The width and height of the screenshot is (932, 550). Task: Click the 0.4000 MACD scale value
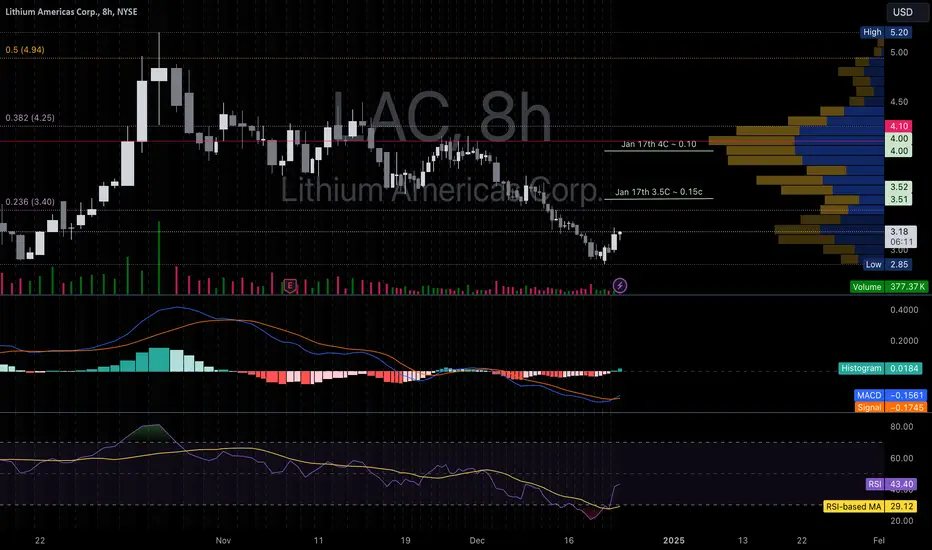904,310
